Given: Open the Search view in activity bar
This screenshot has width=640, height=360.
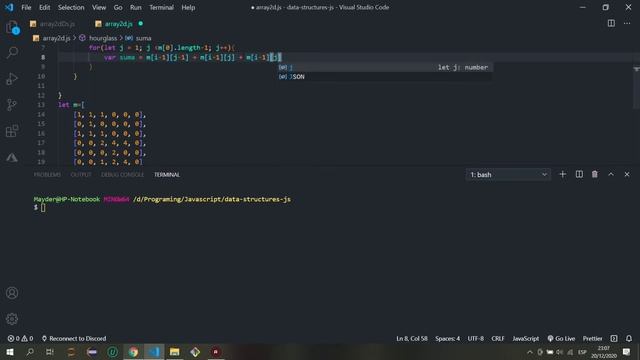Looking at the screenshot, I should click(x=12, y=52).
